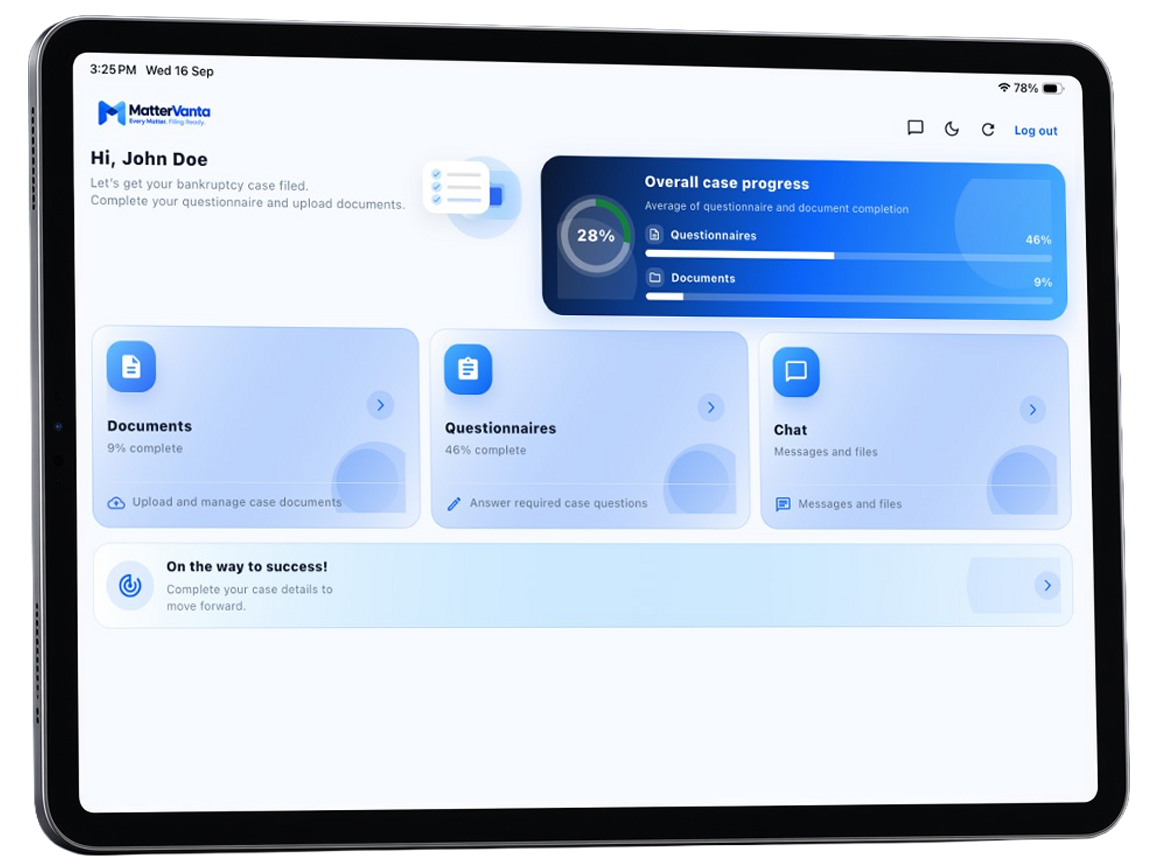Open Questionnaires card via chevron arrow

pyautogui.click(x=710, y=408)
